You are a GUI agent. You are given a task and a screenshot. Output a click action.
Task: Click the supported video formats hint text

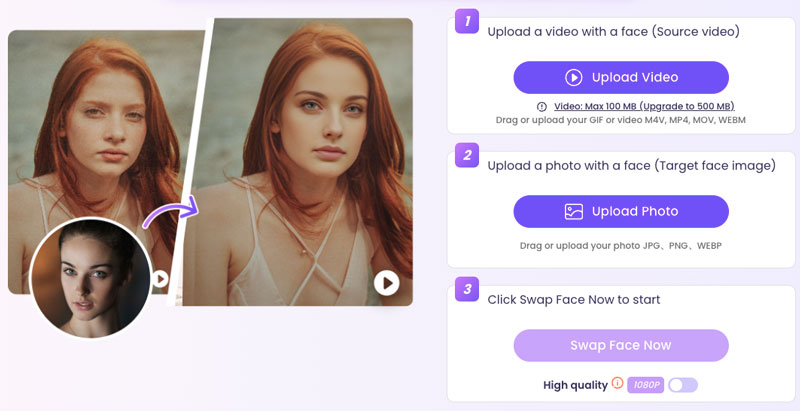[620, 120]
